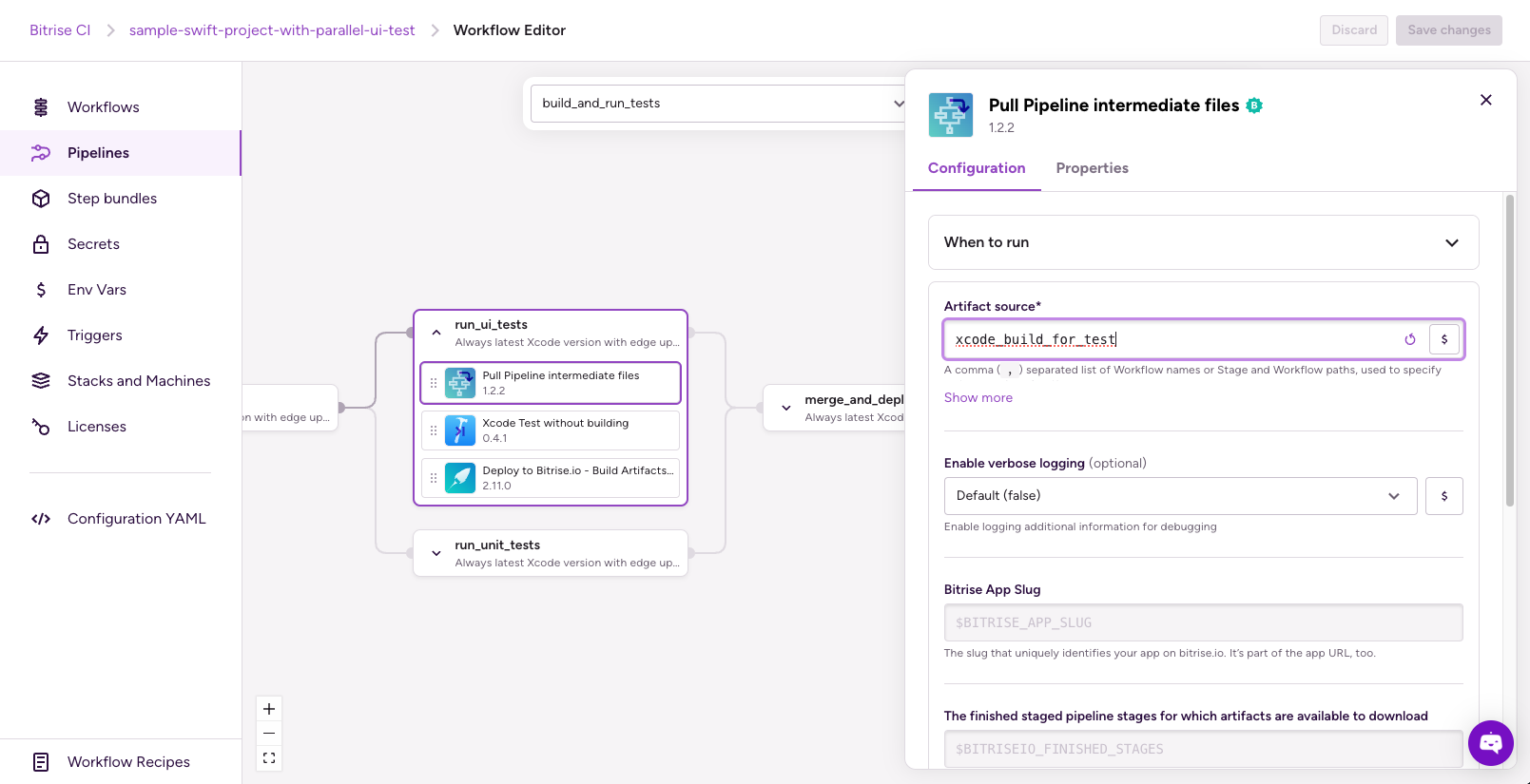Grab drag handle of Xcode Test step
The image size is (1530, 784).
(434, 430)
